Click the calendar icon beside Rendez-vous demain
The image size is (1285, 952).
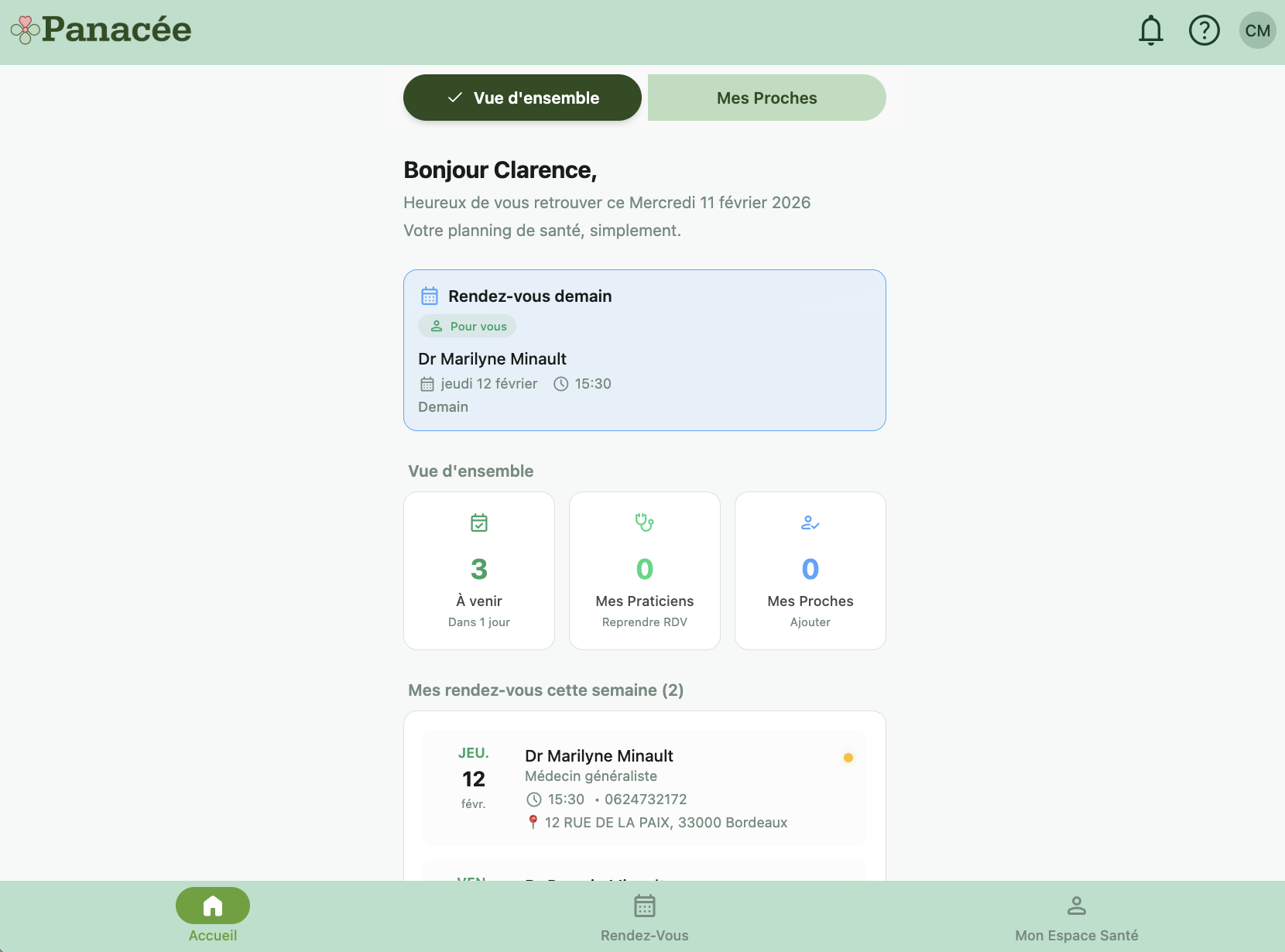(x=430, y=296)
